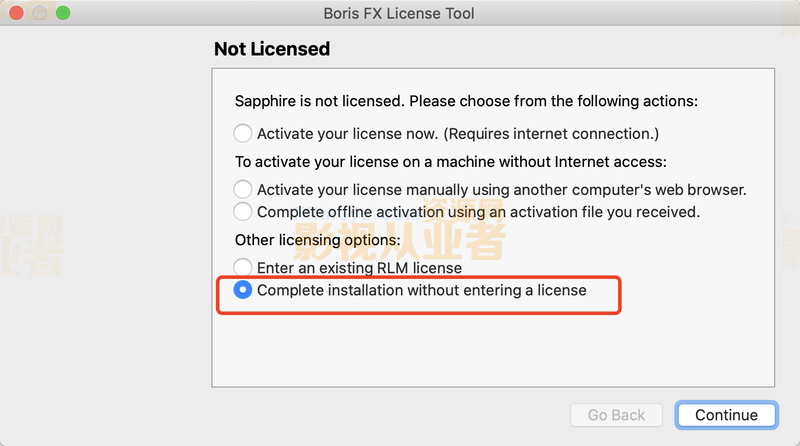Close the Boris FX License Tool window

click(x=16, y=13)
